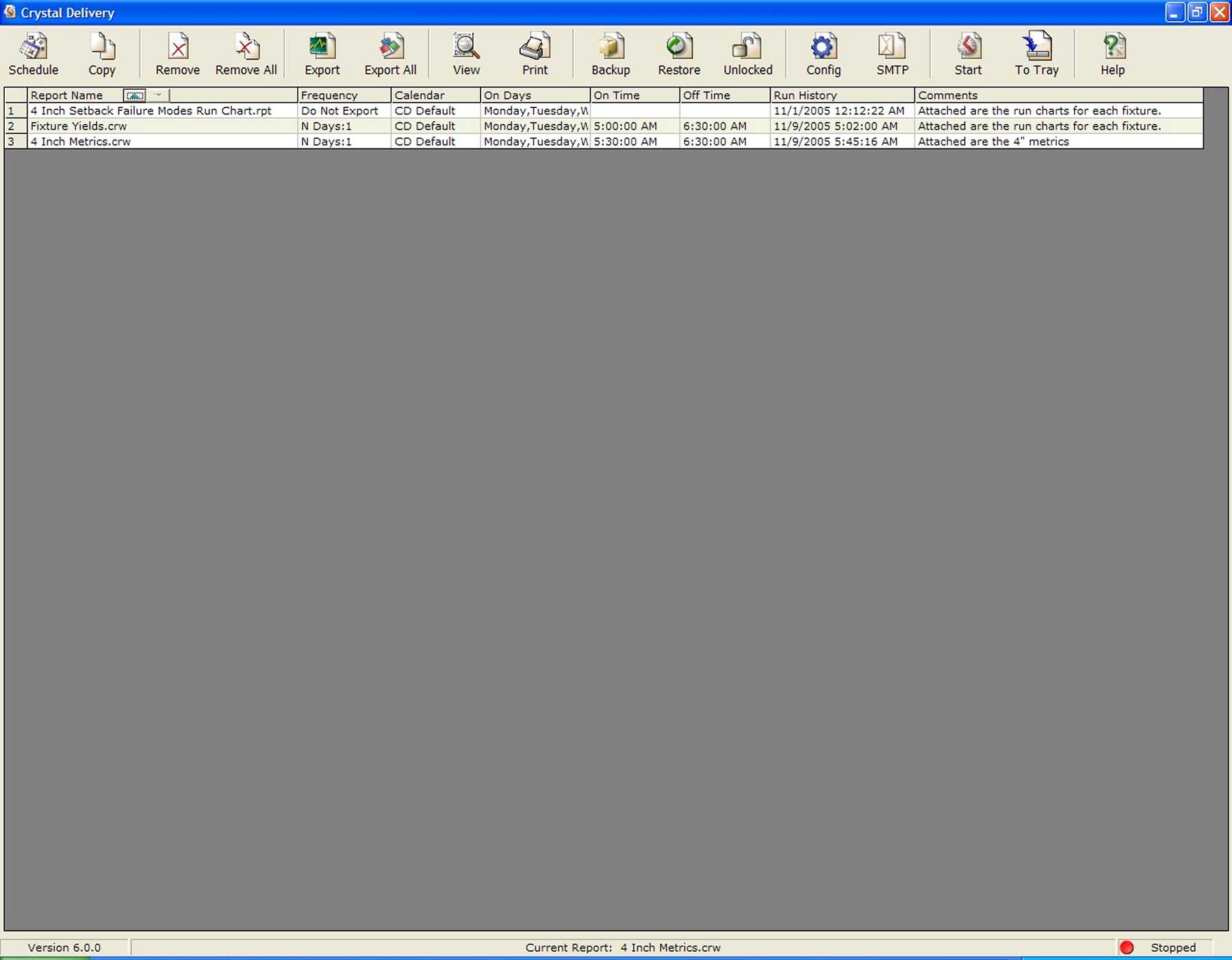The width and height of the screenshot is (1232, 960).
Task: Click the sort icon in Report Name header
Action: [x=135, y=95]
